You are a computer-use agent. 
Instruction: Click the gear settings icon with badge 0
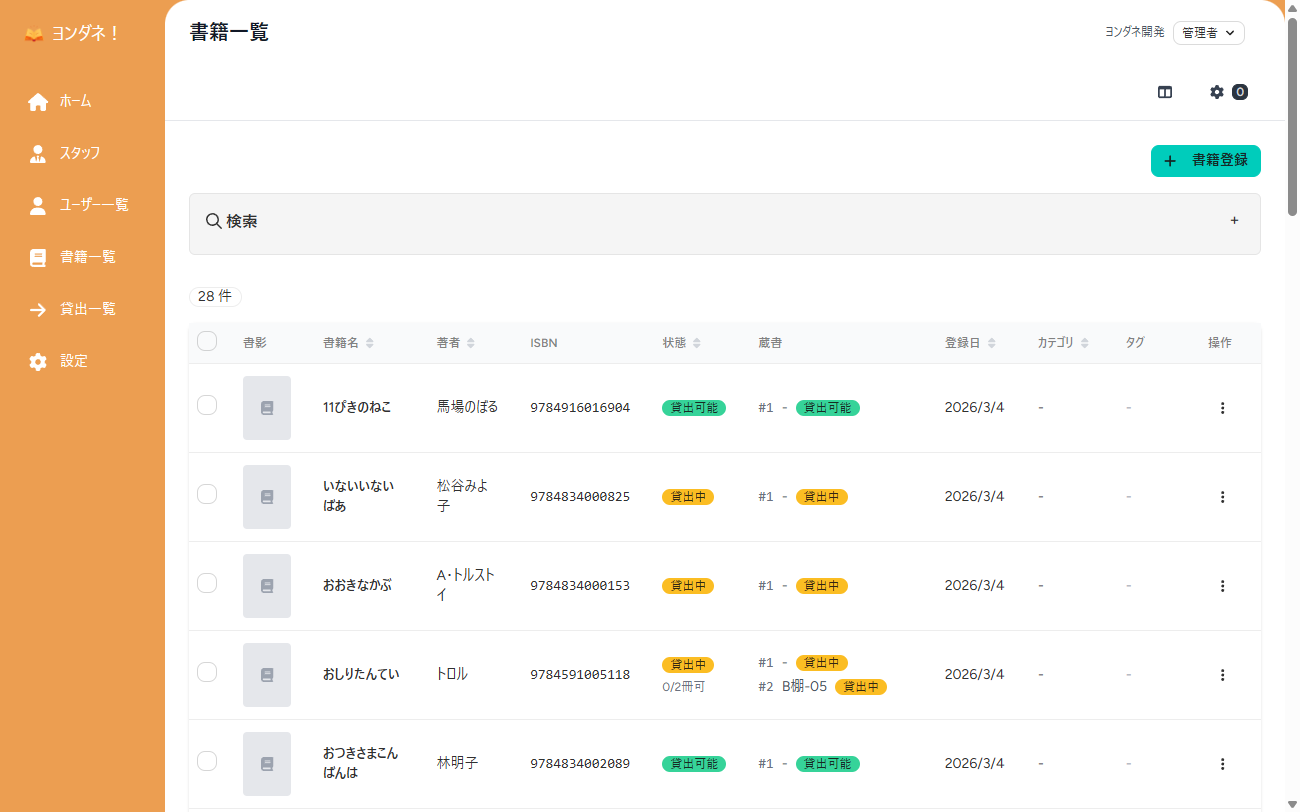(1217, 92)
